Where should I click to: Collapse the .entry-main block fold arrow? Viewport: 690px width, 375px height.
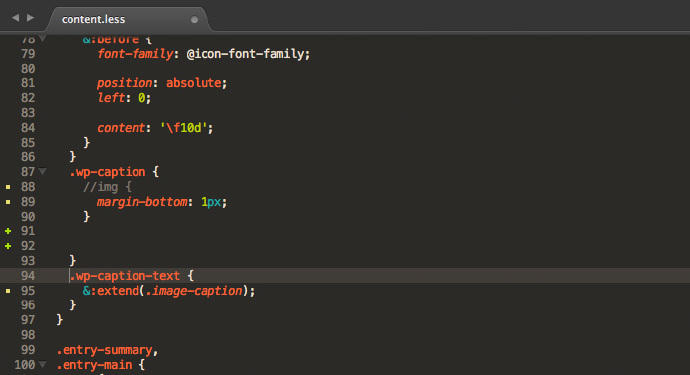43,364
